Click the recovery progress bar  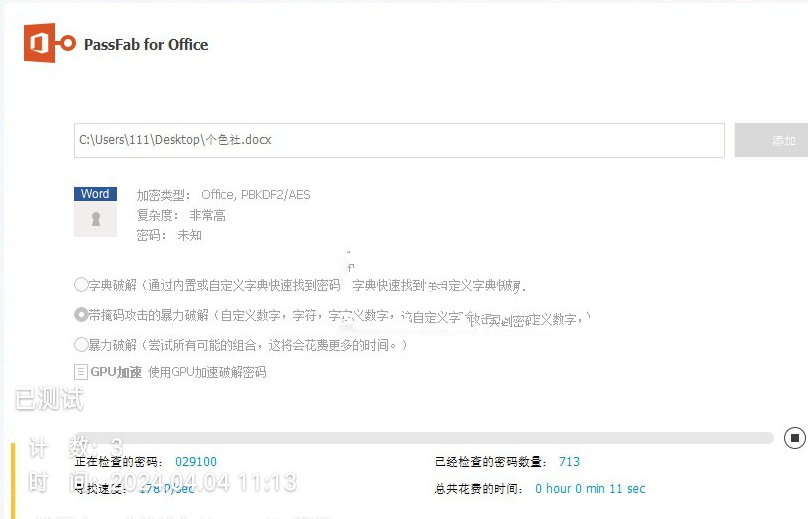pos(424,438)
